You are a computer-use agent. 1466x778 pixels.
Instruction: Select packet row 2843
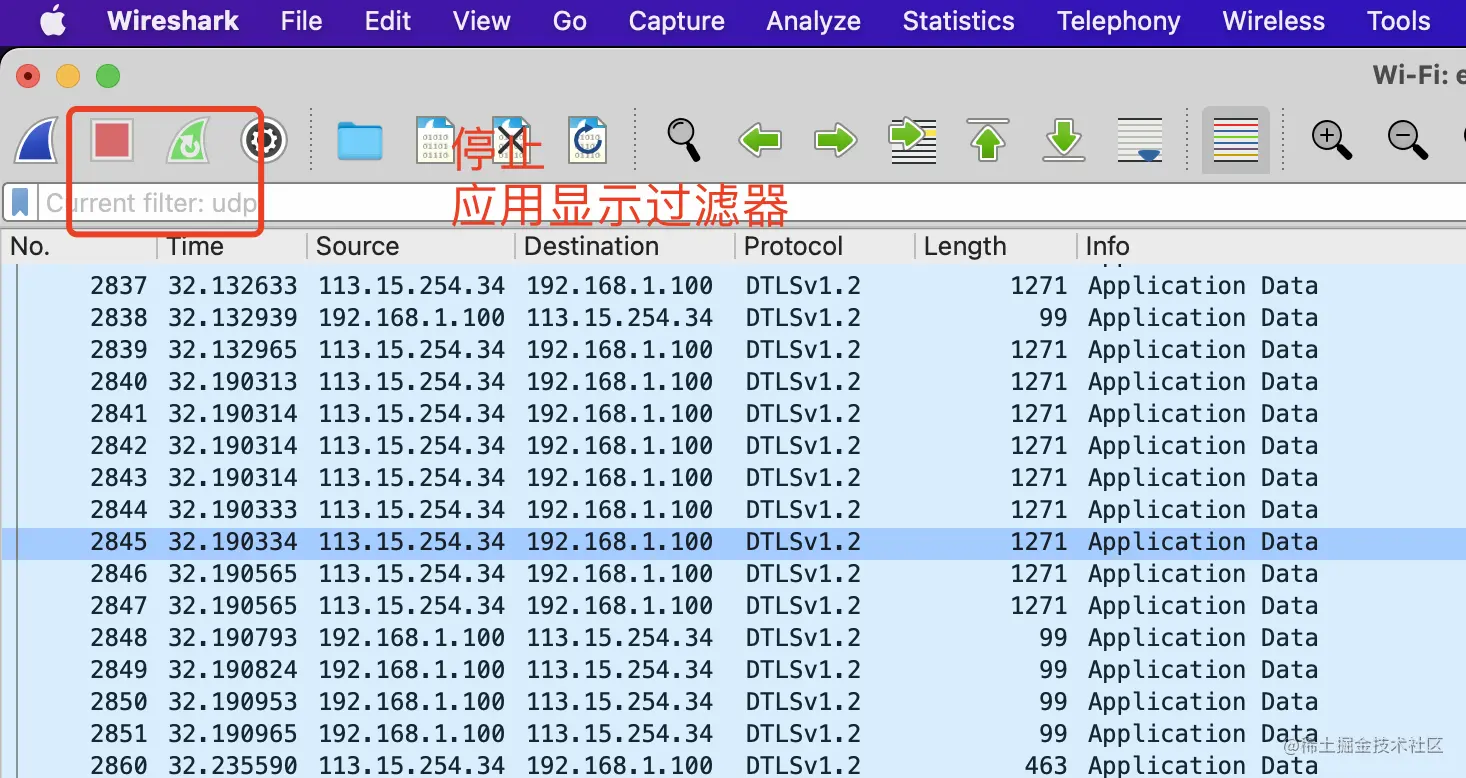pyautogui.click(x=733, y=478)
